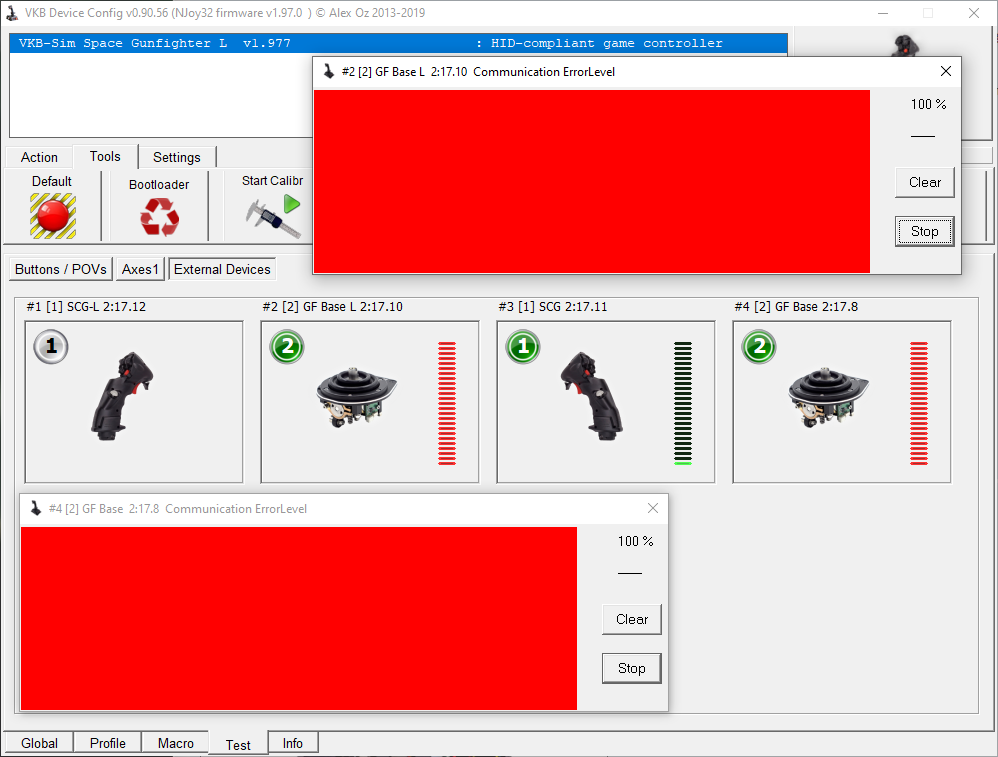This screenshot has width=998, height=757.
Task: Click the Default label text
Action: click(x=52, y=181)
